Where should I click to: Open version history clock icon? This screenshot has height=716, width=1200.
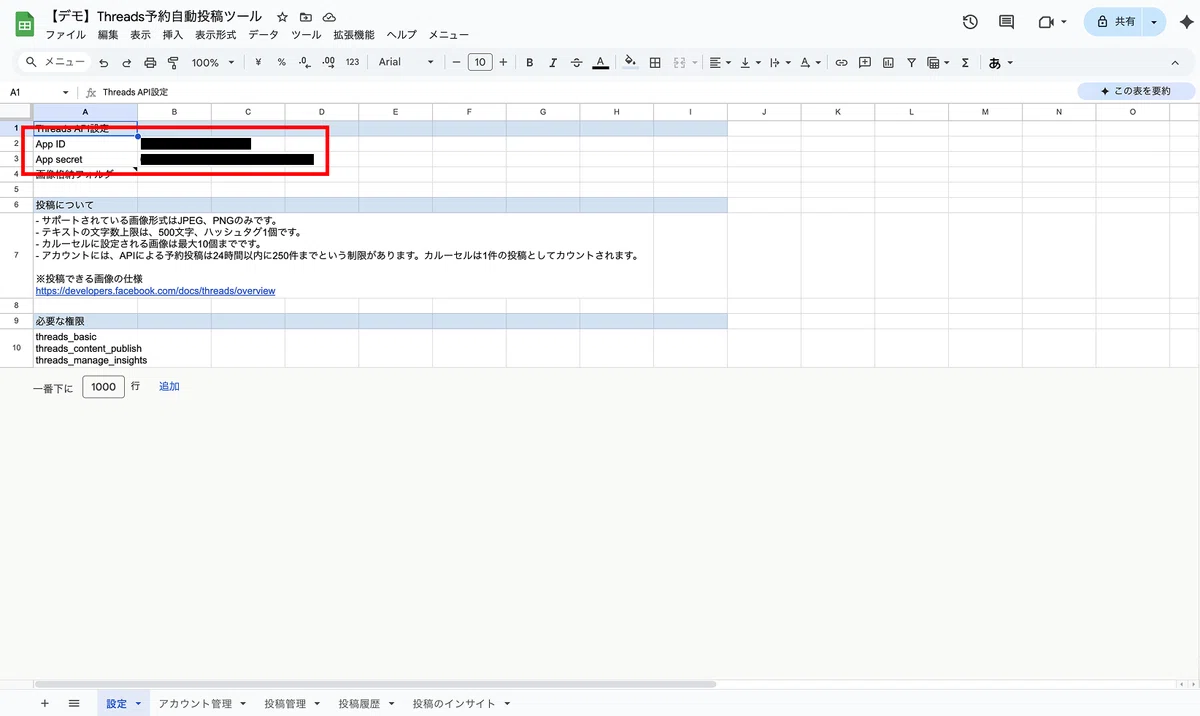[970, 22]
